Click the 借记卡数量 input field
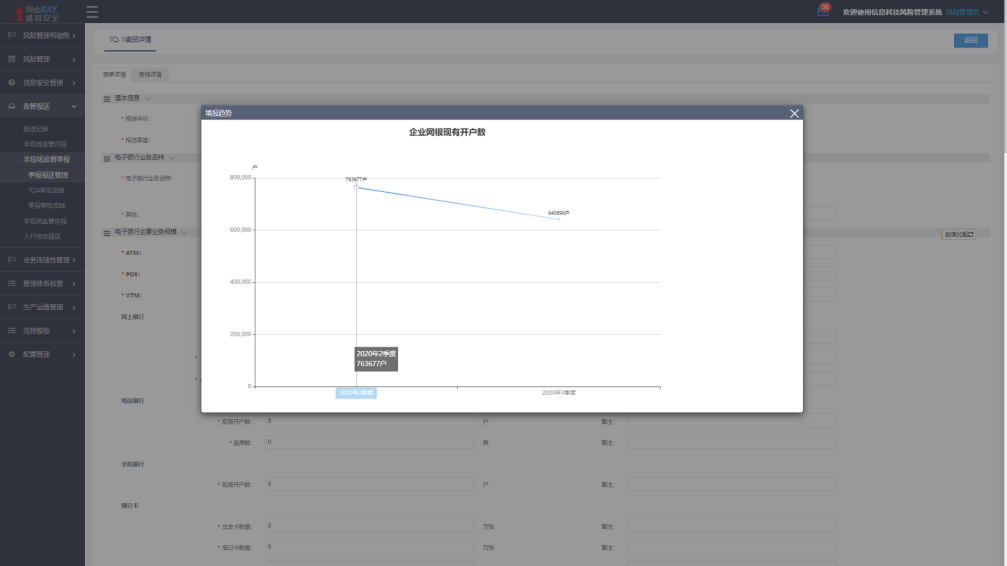Image resolution: width=1007 pixels, height=566 pixels. (x=369, y=547)
